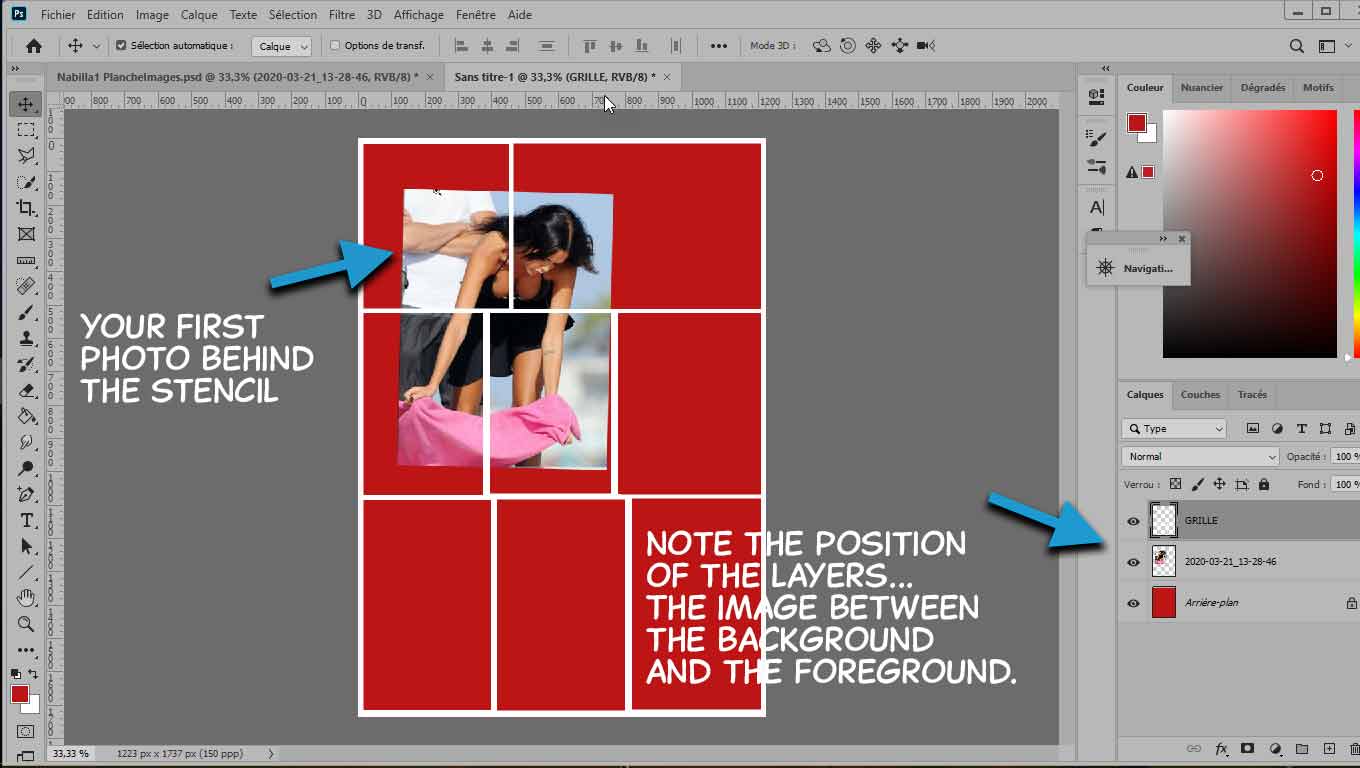
Task: Select the Healing Brush tool
Action: [x=26, y=286]
